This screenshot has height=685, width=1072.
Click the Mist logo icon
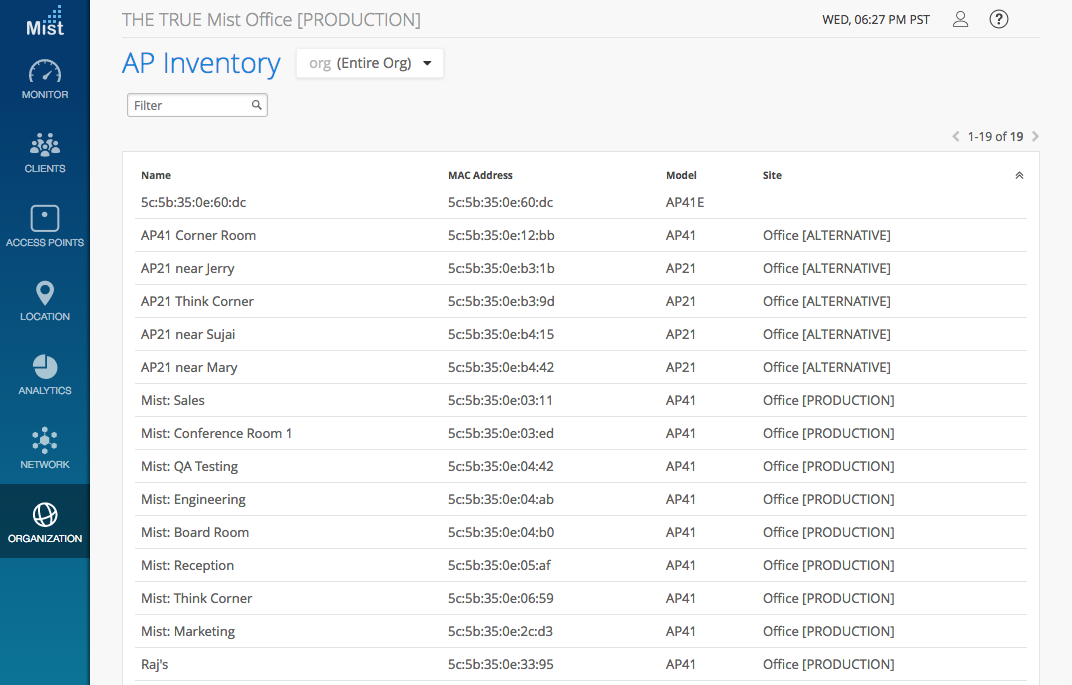(x=45, y=21)
